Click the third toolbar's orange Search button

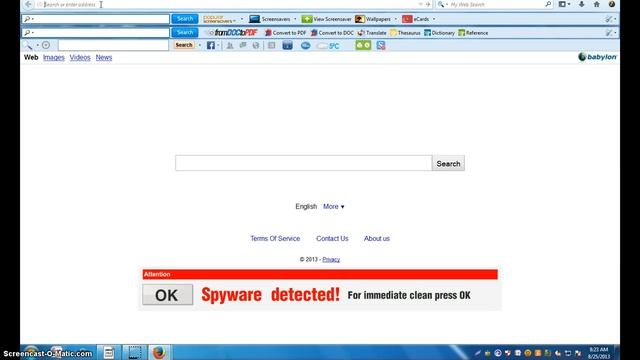184,45
